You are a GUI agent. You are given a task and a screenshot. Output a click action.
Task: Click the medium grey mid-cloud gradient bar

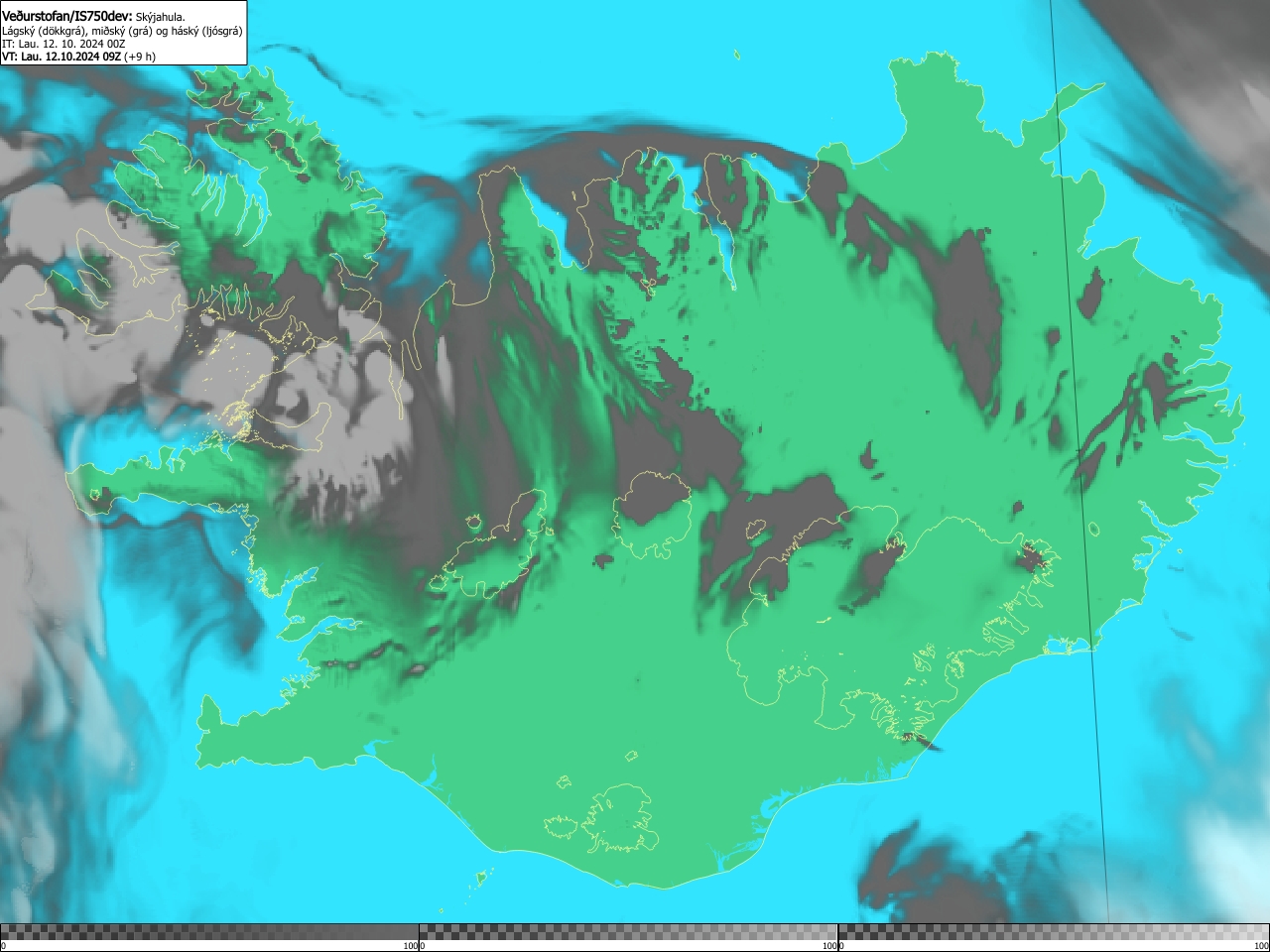(x=628, y=932)
